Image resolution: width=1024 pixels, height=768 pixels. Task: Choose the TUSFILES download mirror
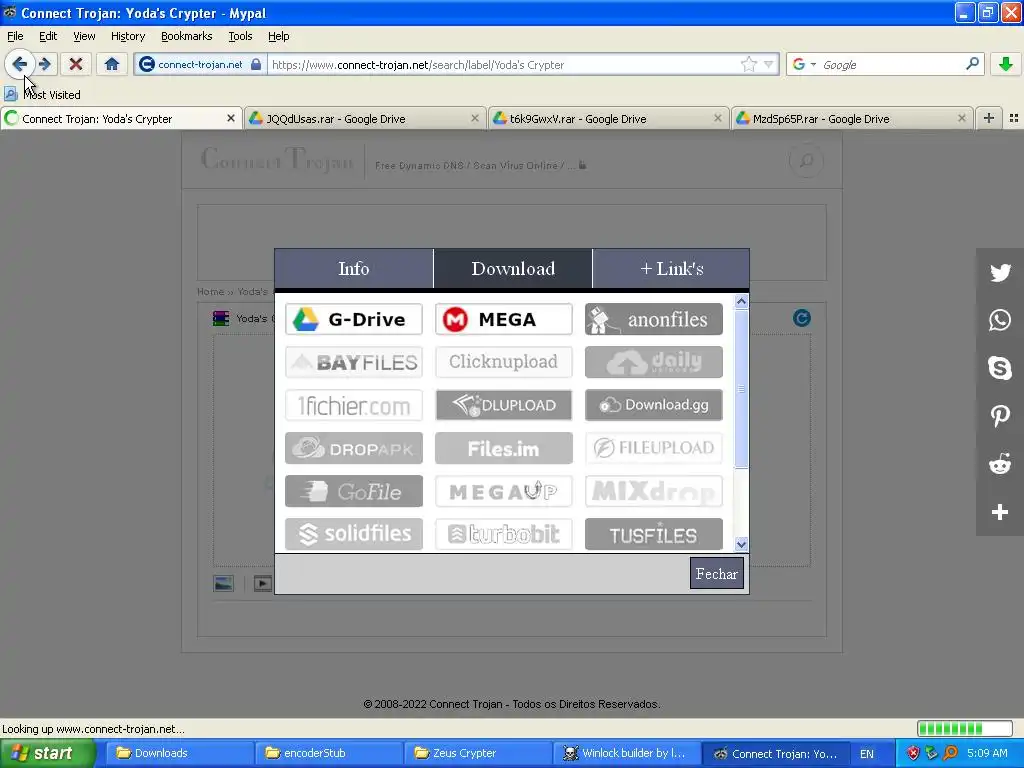tap(654, 534)
